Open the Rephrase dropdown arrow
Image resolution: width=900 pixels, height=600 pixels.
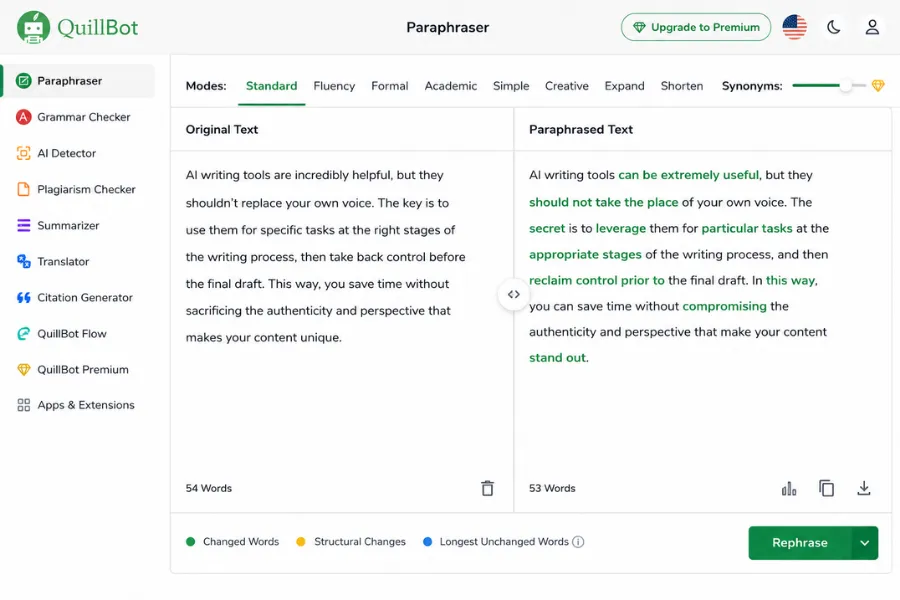click(x=864, y=543)
